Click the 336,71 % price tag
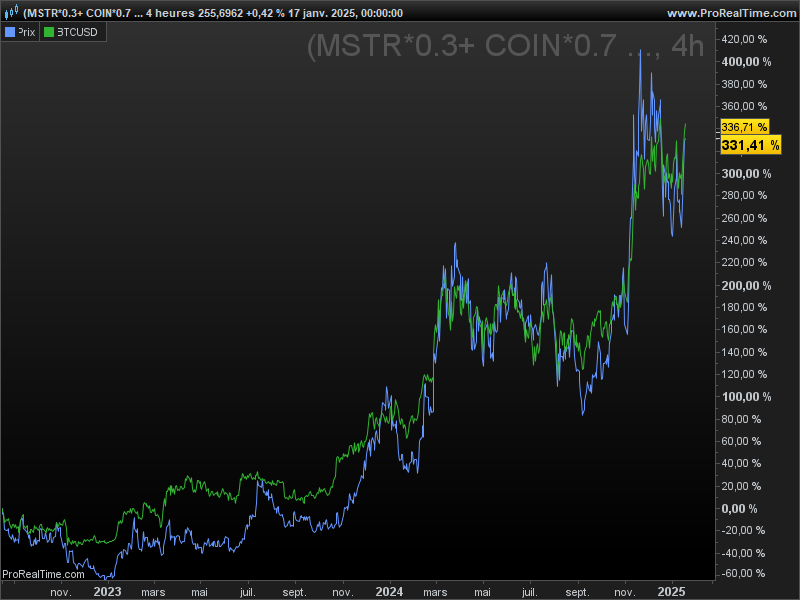This screenshot has width=800, height=600. pos(744,127)
